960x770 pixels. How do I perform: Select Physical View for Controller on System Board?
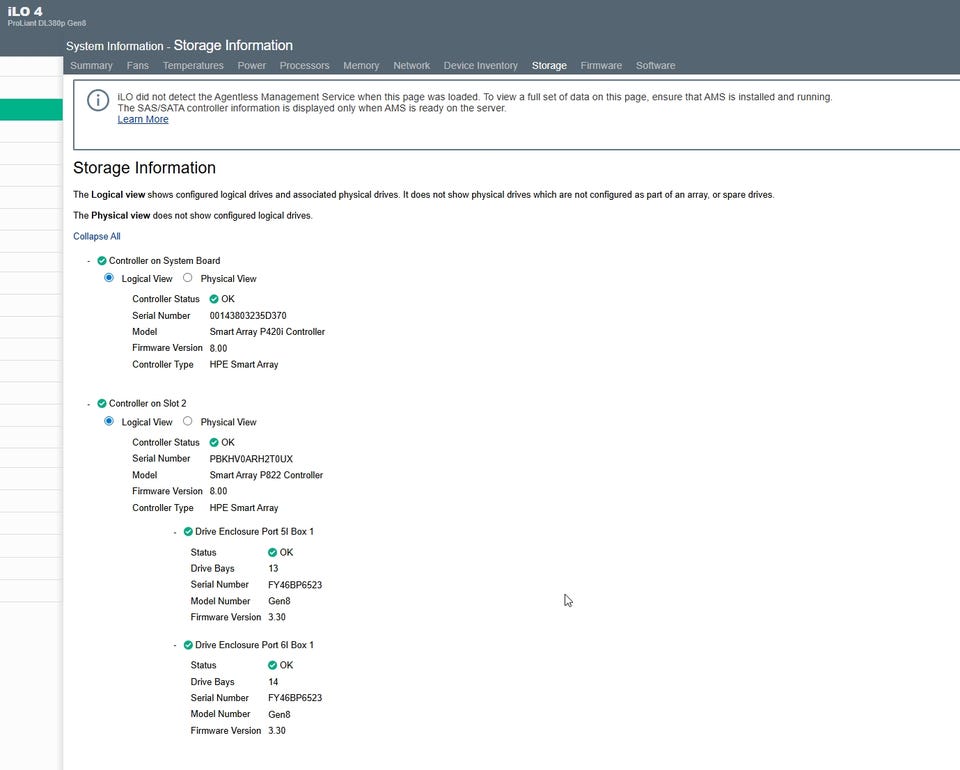coord(187,278)
